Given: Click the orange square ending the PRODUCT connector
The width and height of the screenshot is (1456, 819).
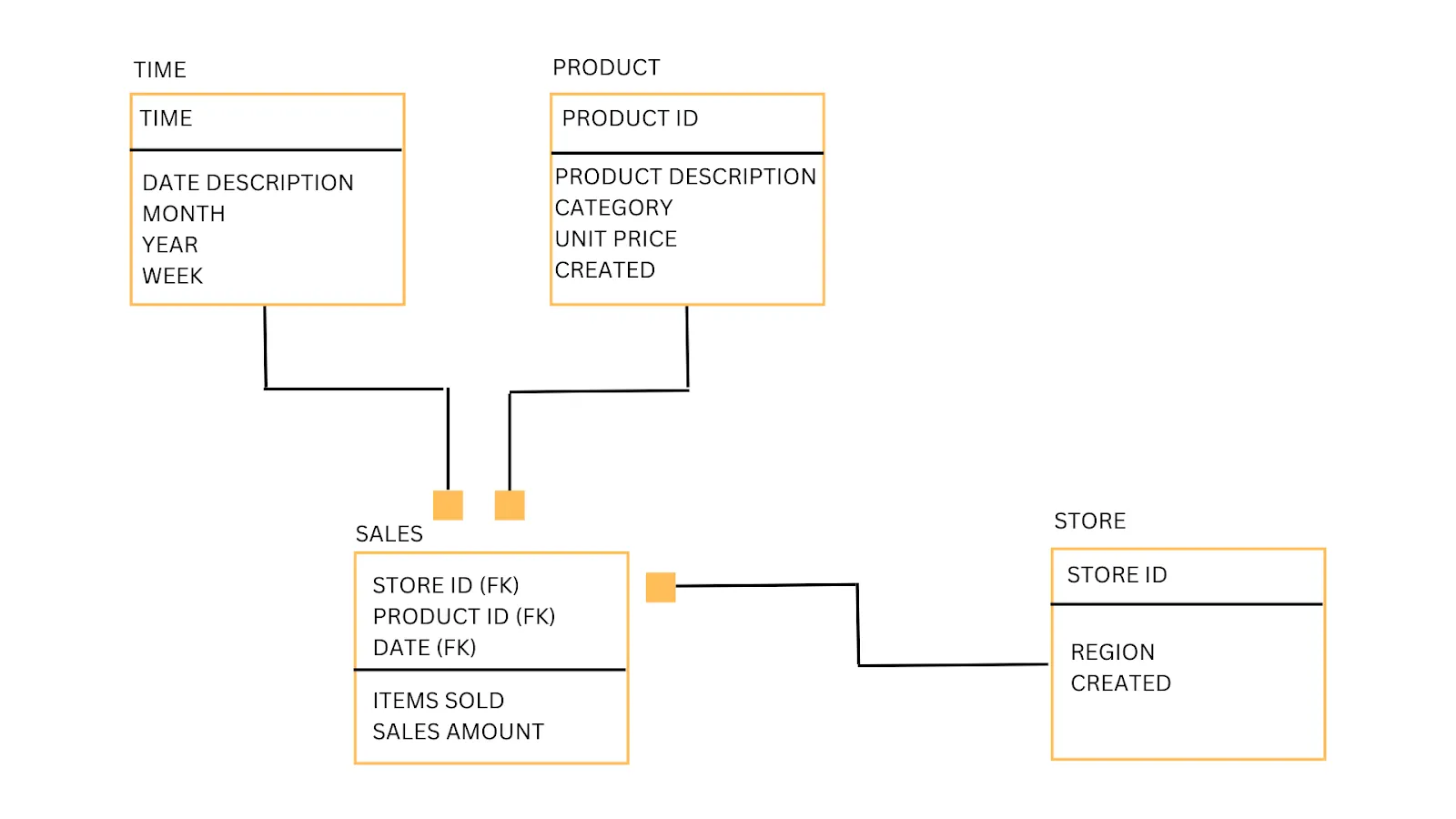Looking at the screenshot, I should (x=510, y=505).
